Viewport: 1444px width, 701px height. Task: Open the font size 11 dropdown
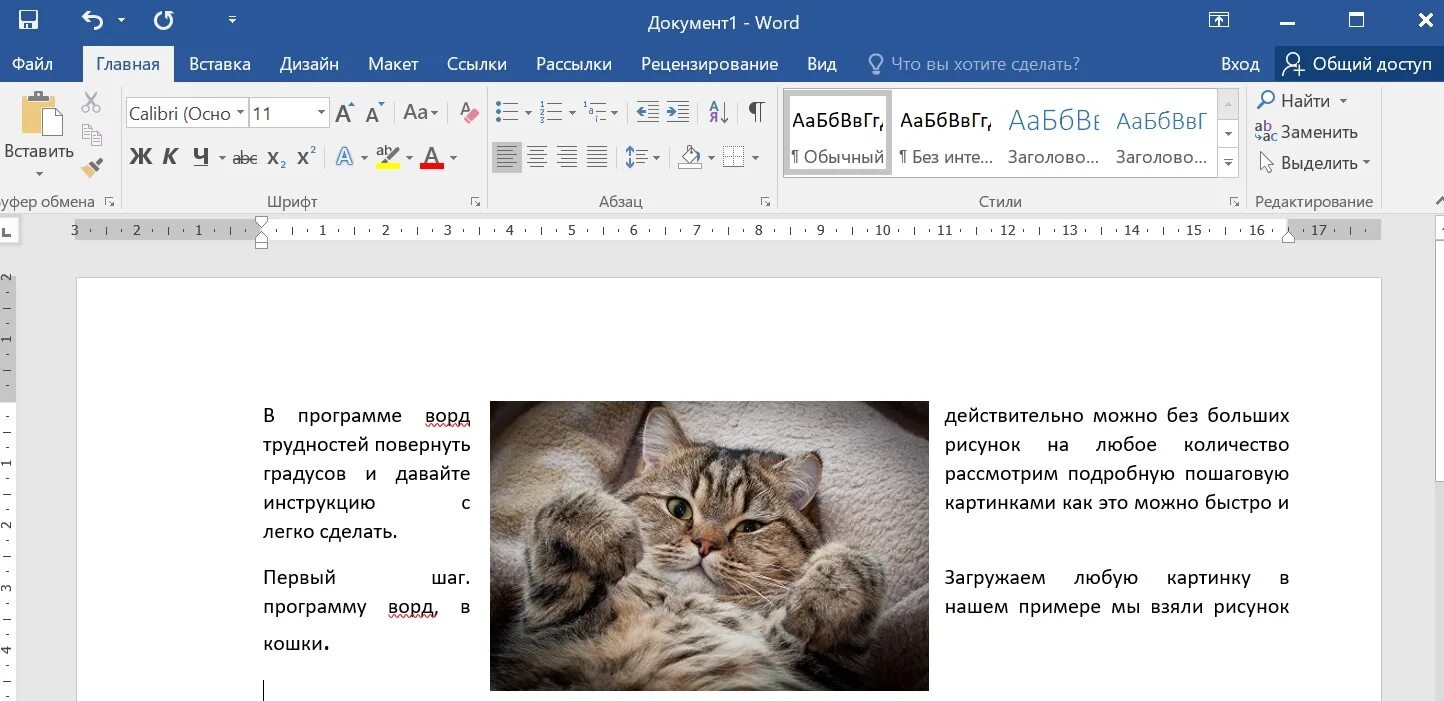coord(321,113)
